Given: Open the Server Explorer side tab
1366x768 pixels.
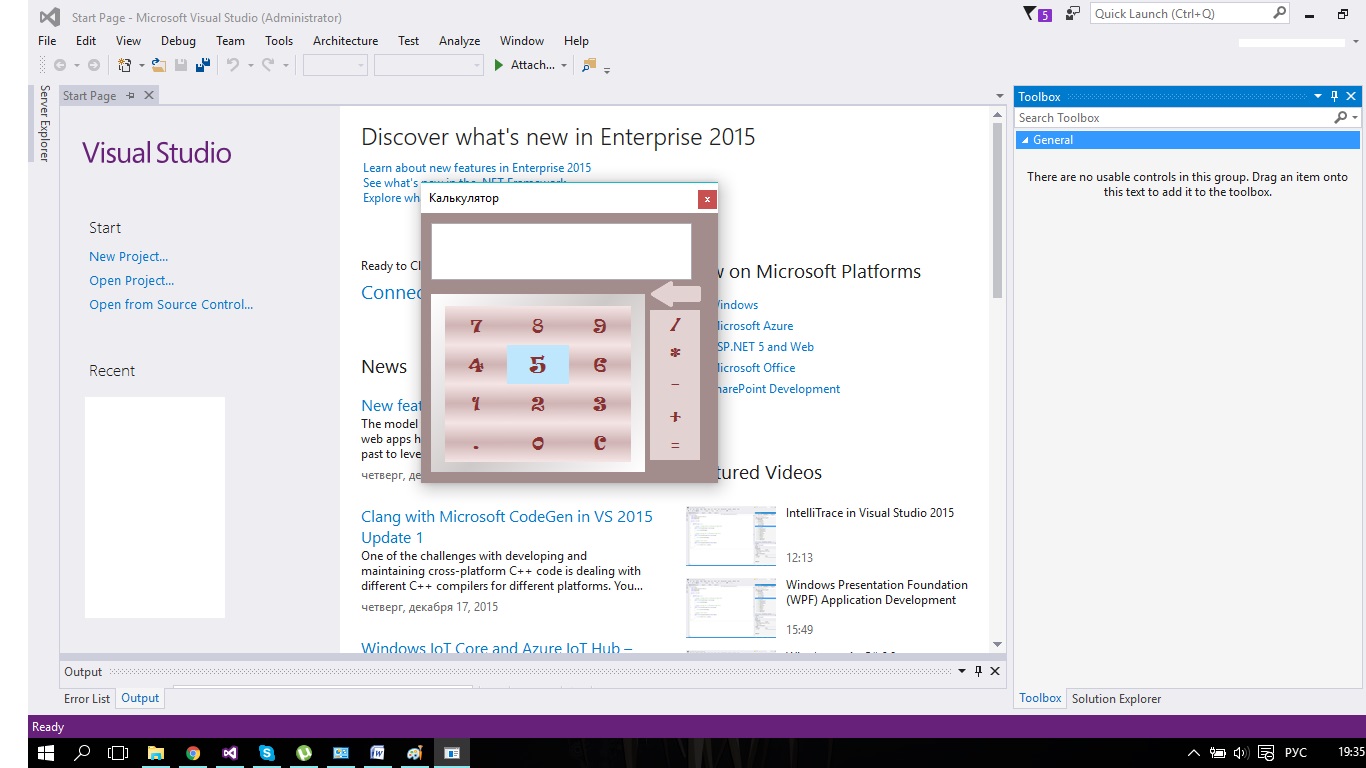Looking at the screenshot, I should click(44, 123).
